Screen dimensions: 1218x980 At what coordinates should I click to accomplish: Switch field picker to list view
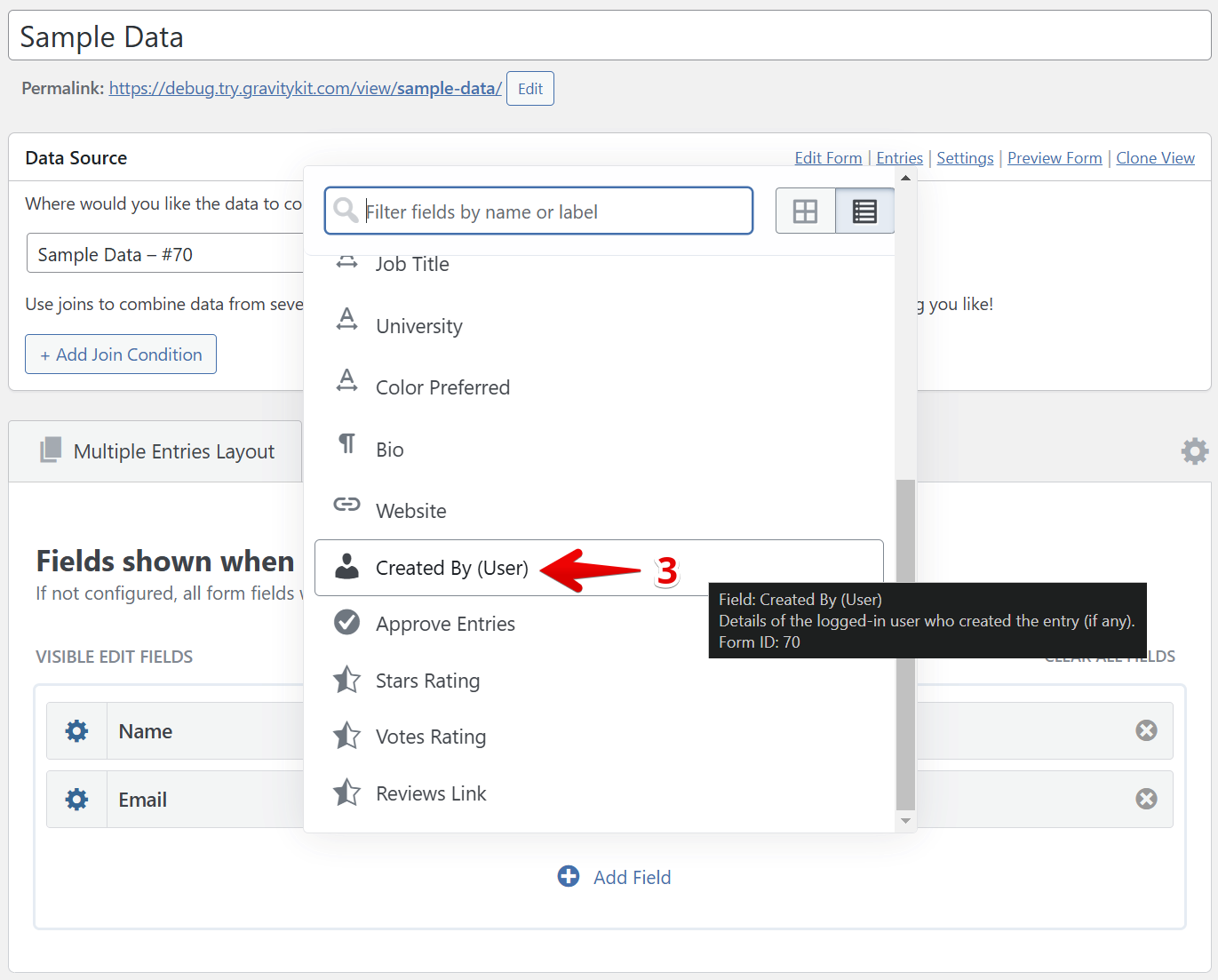(x=864, y=211)
